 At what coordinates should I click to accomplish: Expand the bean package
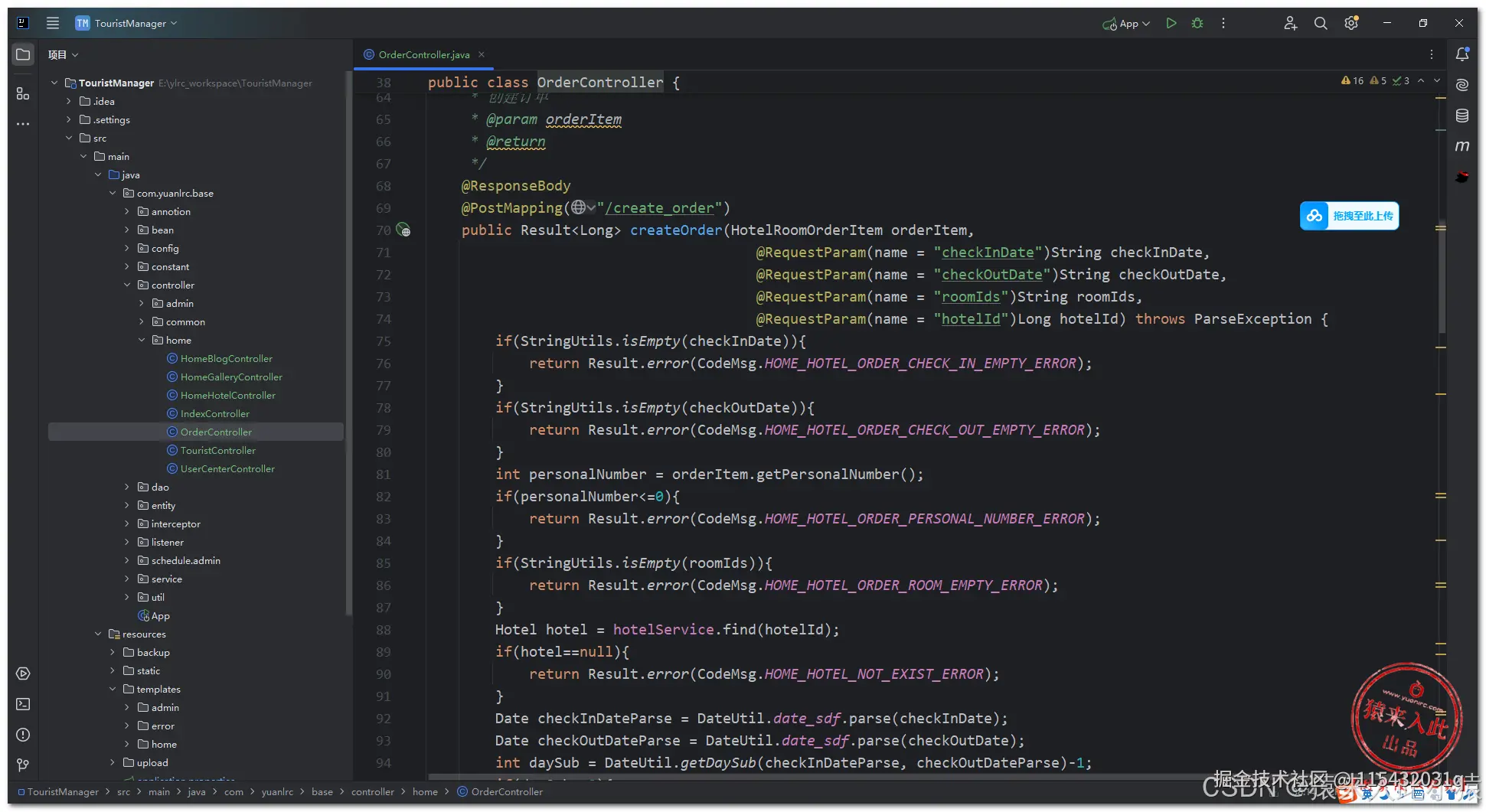(127, 230)
